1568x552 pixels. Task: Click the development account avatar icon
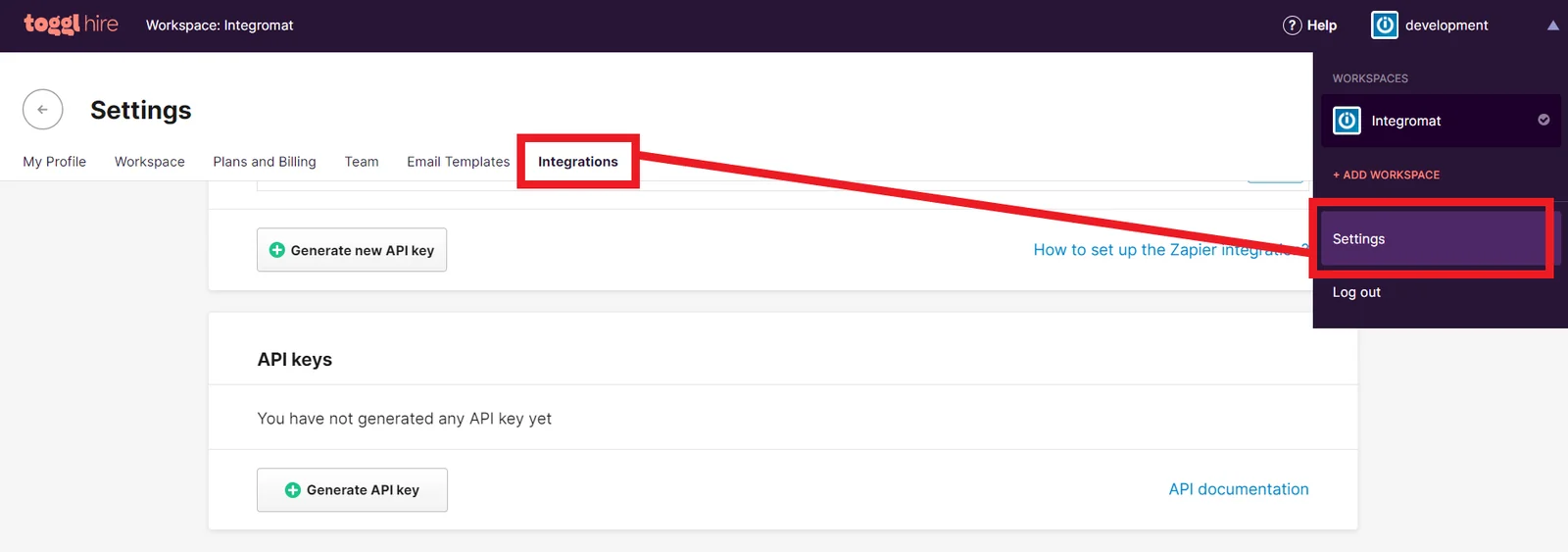(1385, 25)
